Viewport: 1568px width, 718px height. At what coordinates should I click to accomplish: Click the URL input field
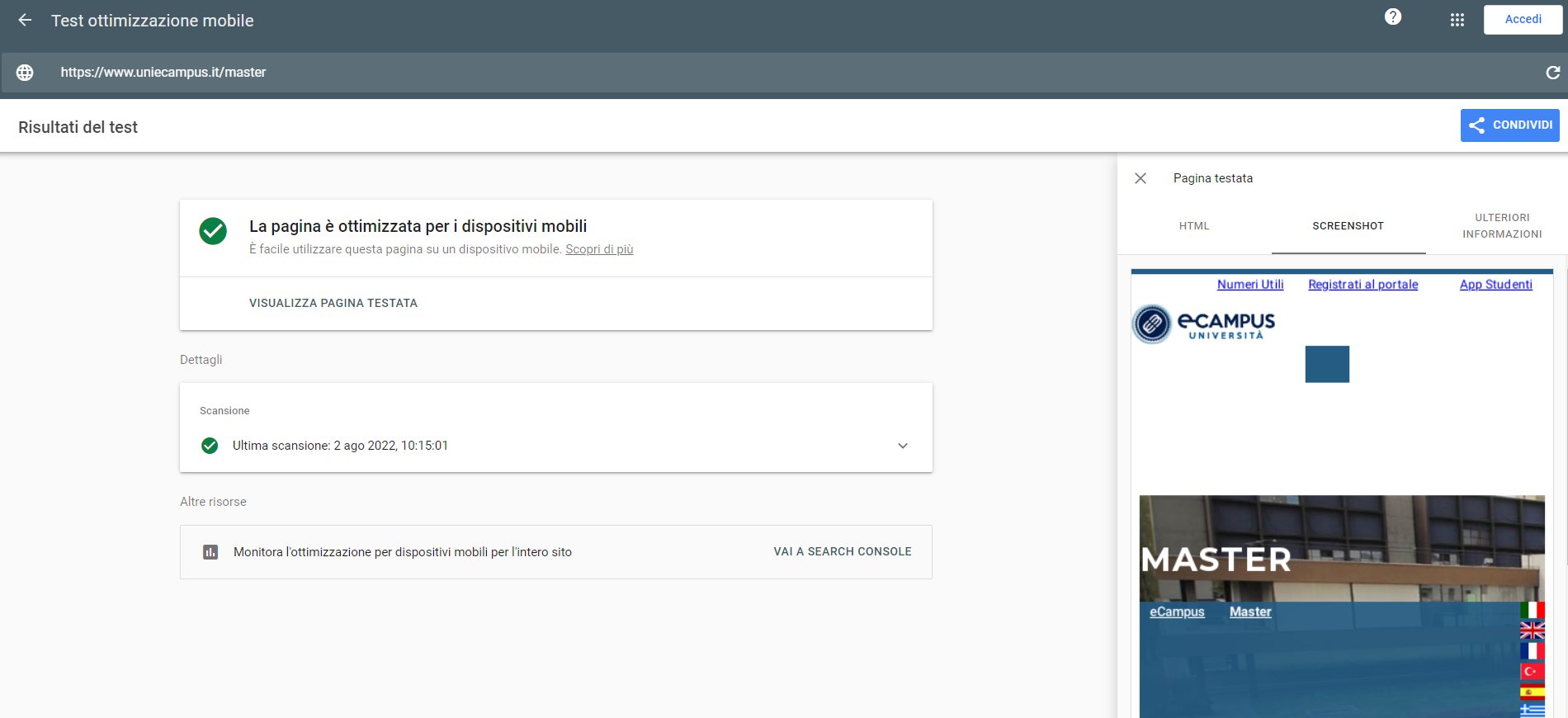784,73
